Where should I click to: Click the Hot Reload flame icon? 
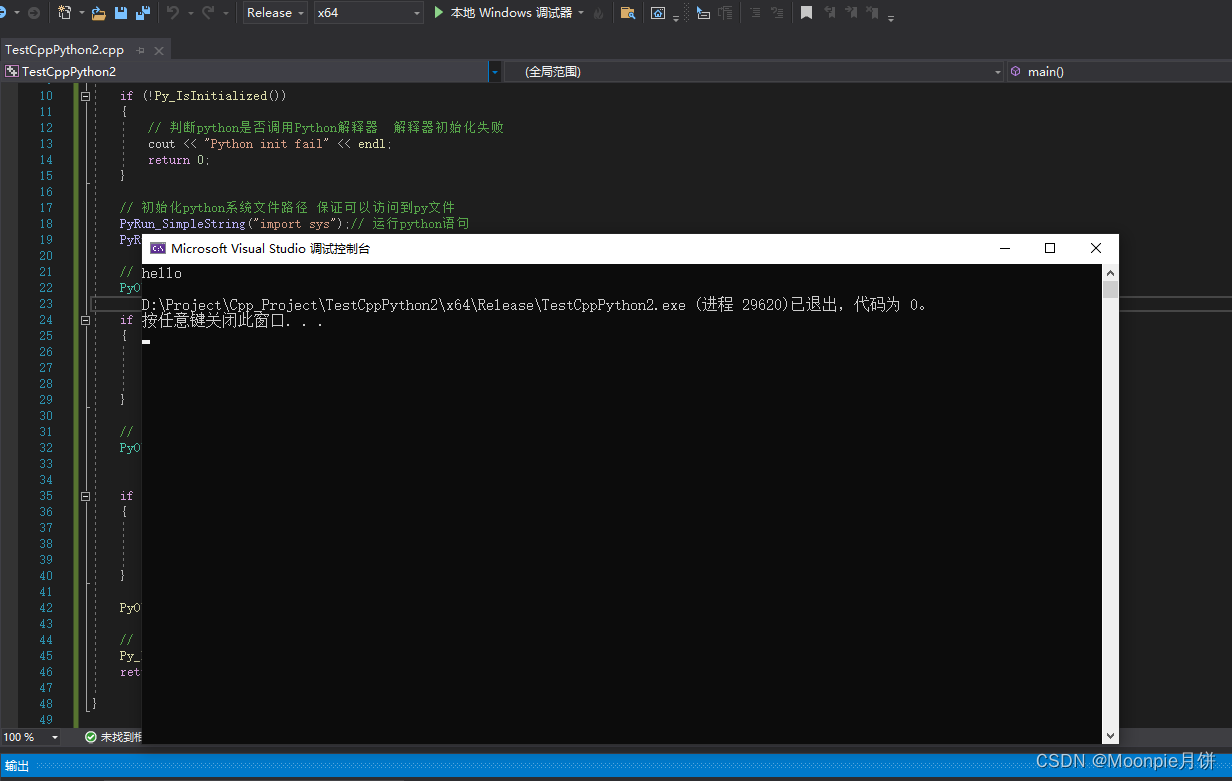[x=598, y=13]
